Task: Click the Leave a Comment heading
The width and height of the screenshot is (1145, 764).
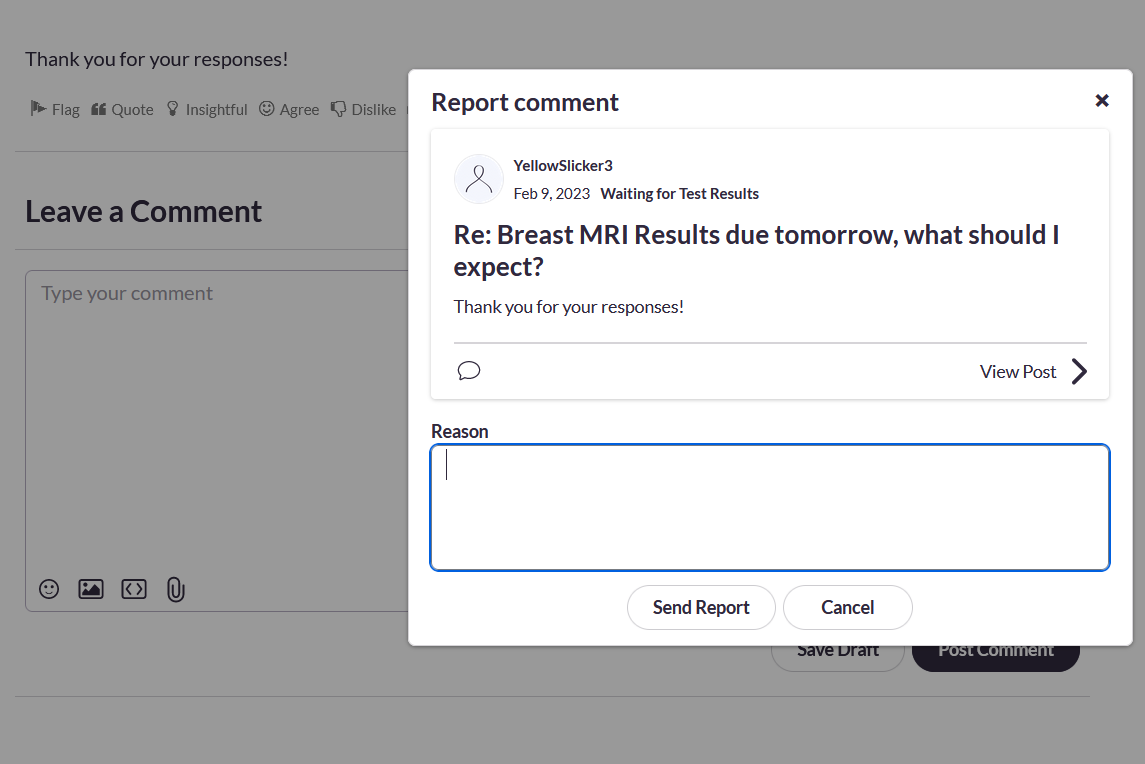Action: click(143, 212)
